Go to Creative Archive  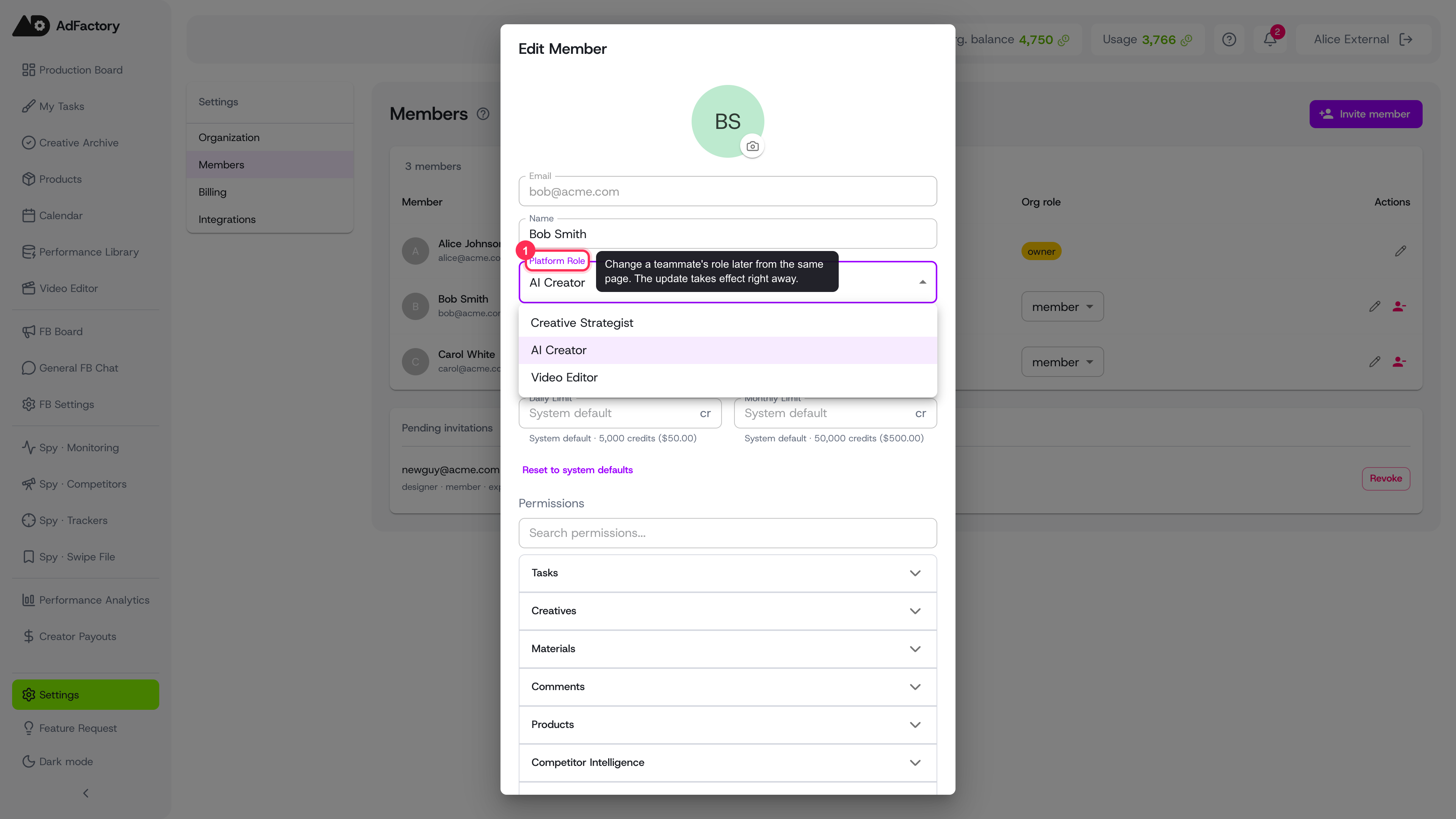(85, 143)
